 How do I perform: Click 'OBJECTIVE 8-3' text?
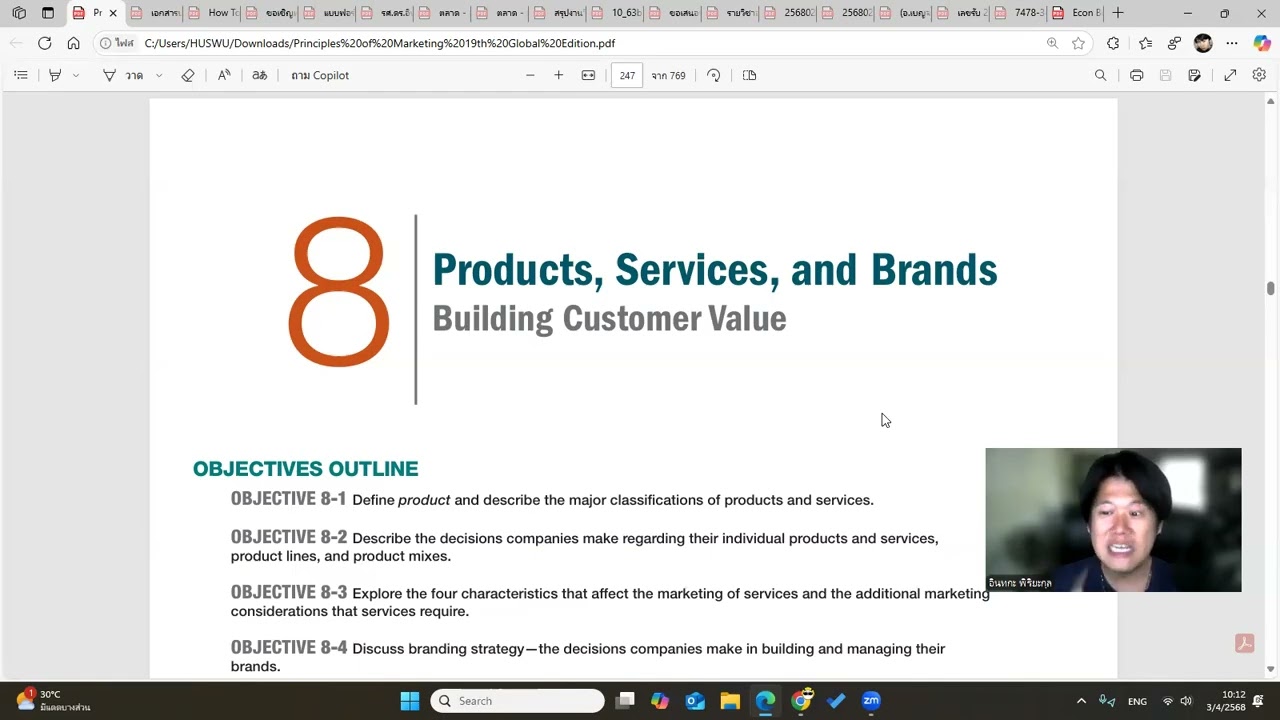pos(288,592)
